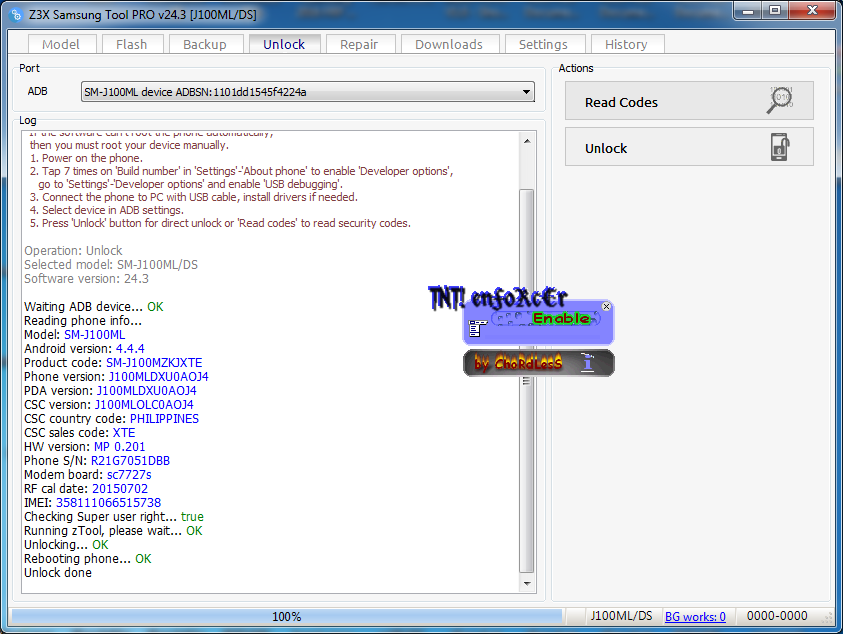Viewport: 843px width, 634px height.
Task: Open the Backup tab
Action: point(205,44)
